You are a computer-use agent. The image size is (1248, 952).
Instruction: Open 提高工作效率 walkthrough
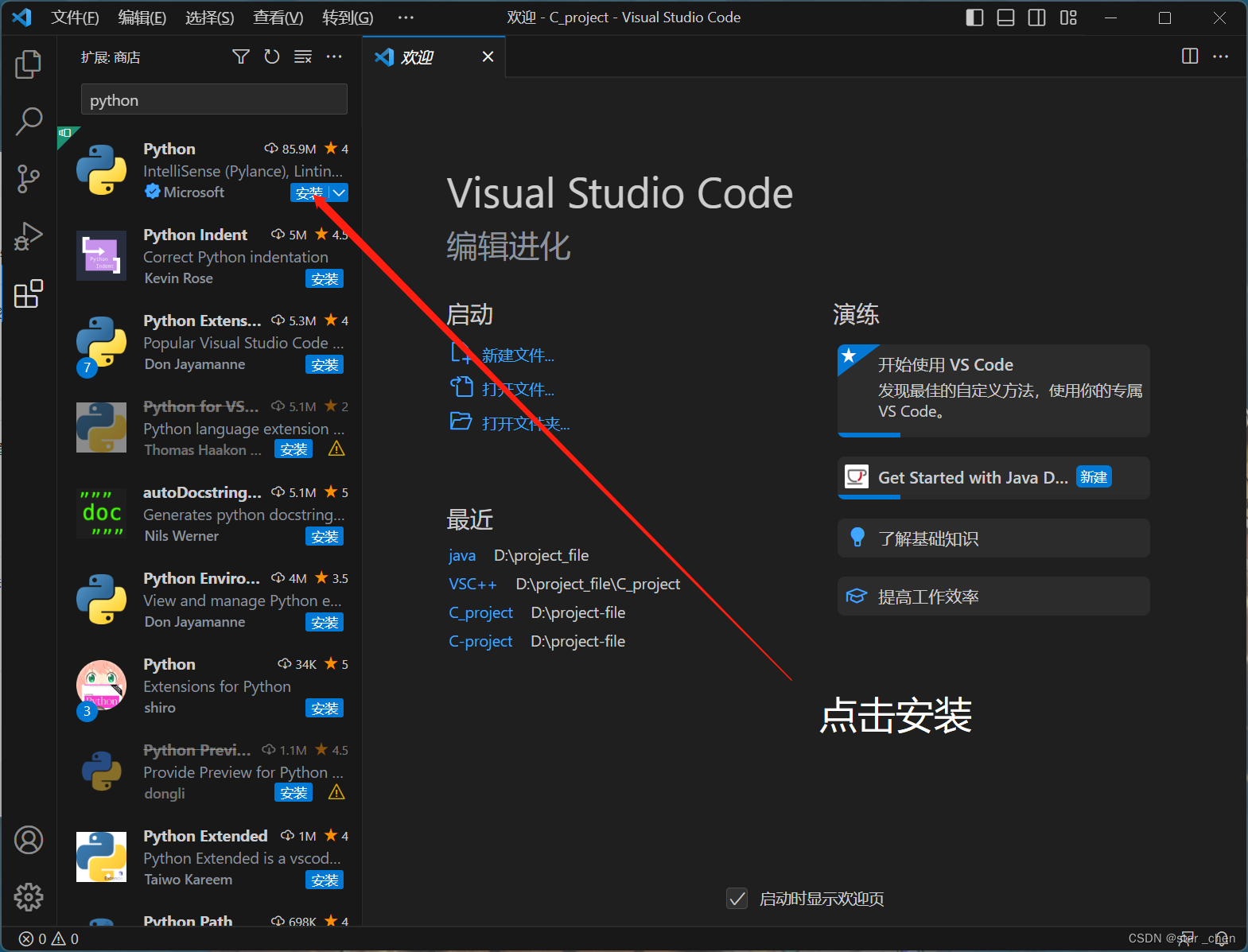(x=993, y=596)
